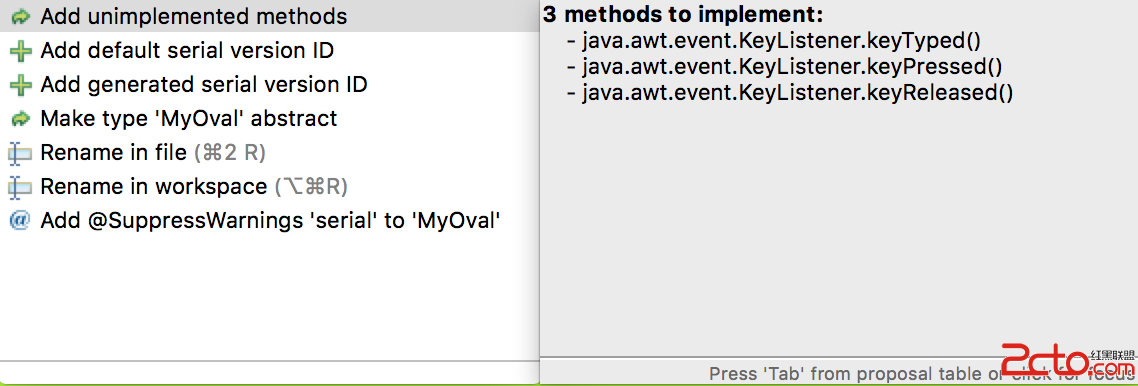Click the rename icon beside Rename in file
The width and height of the screenshot is (1138, 386).
20,153
